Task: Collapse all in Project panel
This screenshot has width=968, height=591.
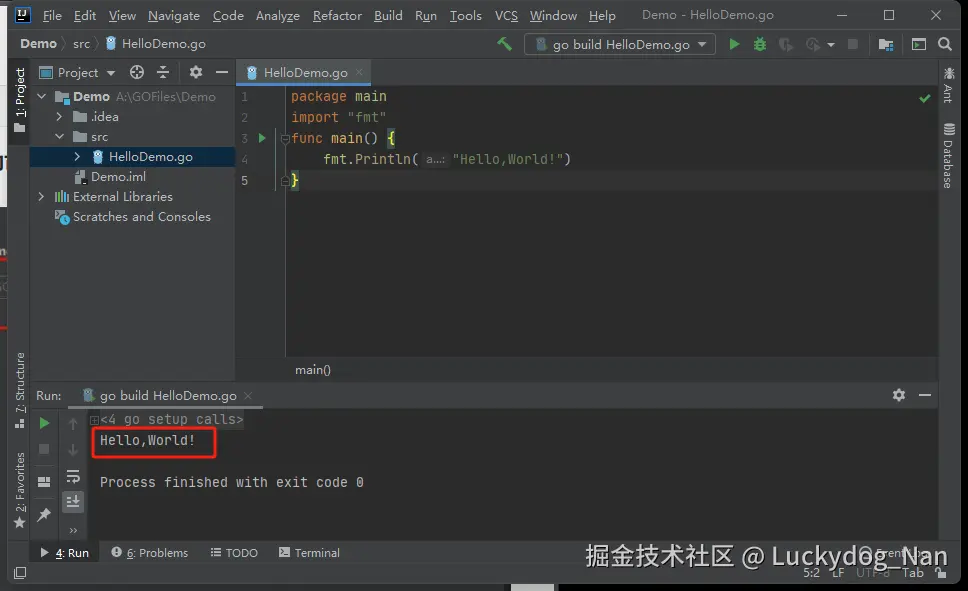Action: pyautogui.click(x=163, y=72)
